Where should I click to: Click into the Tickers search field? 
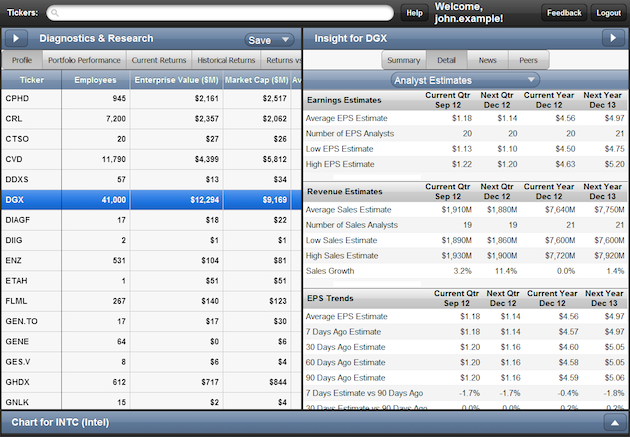coord(220,13)
